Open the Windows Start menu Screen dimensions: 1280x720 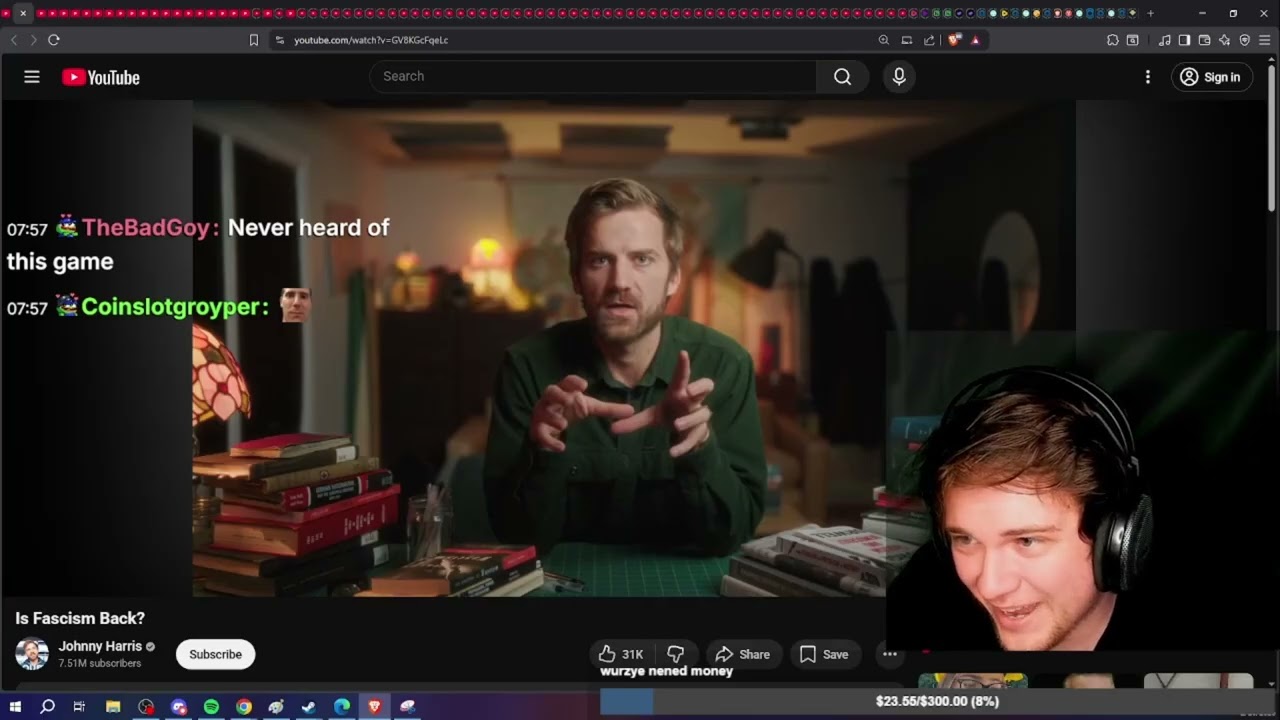click(15, 706)
